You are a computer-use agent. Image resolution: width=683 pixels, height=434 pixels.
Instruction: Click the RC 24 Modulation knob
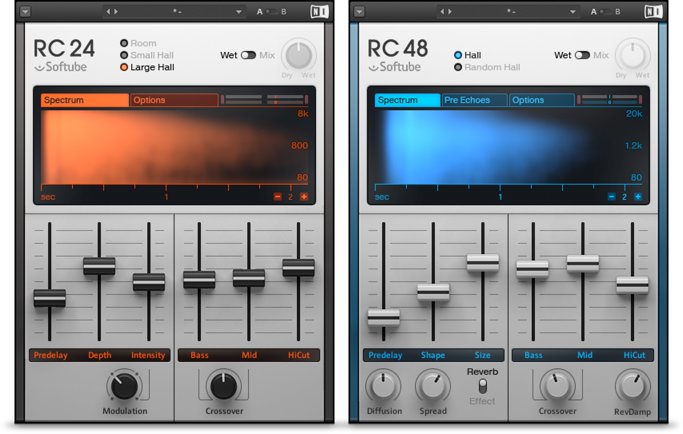tap(125, 385)
